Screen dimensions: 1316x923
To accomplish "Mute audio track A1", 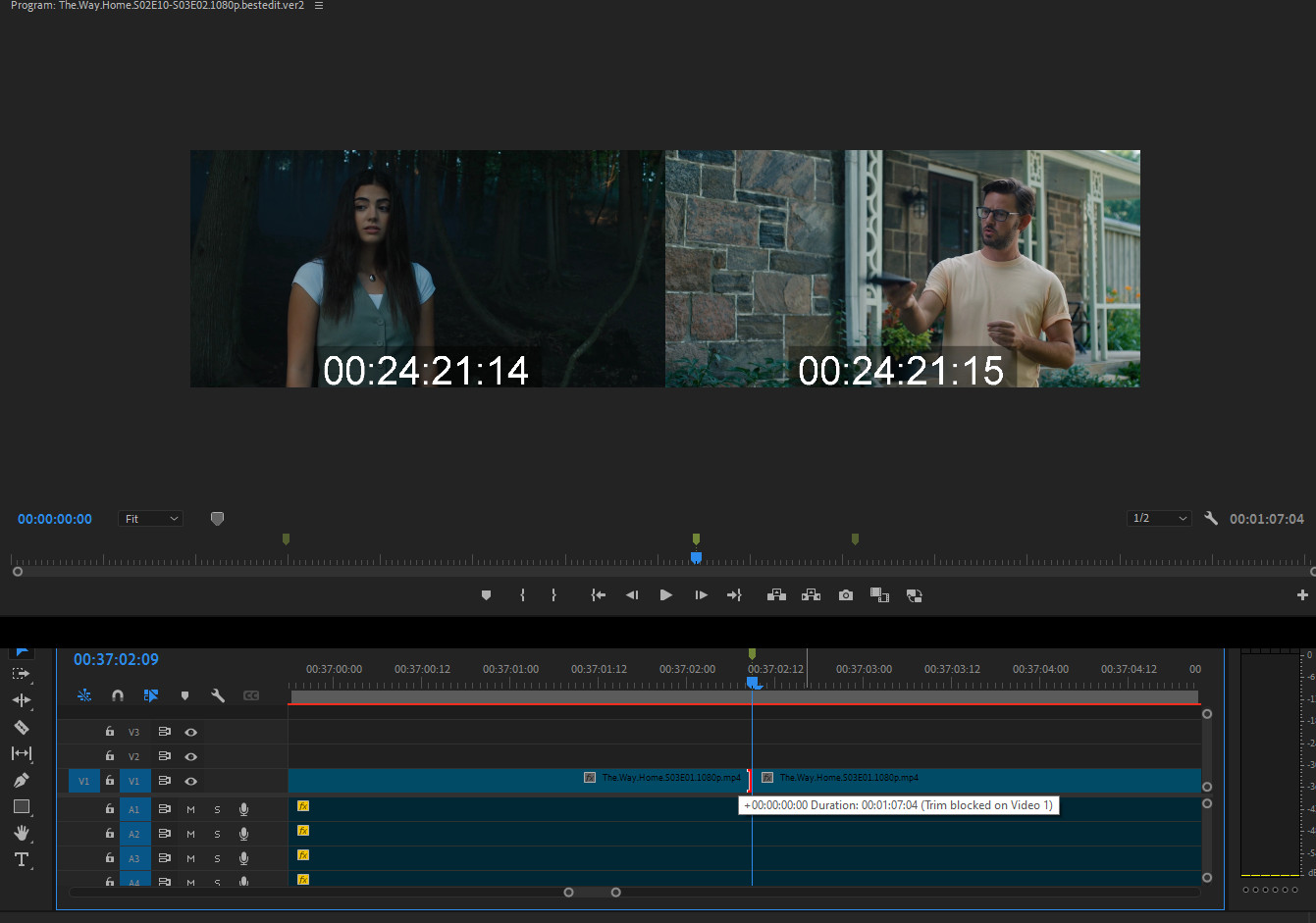I will pyautogui.click(x=190, y=809).
